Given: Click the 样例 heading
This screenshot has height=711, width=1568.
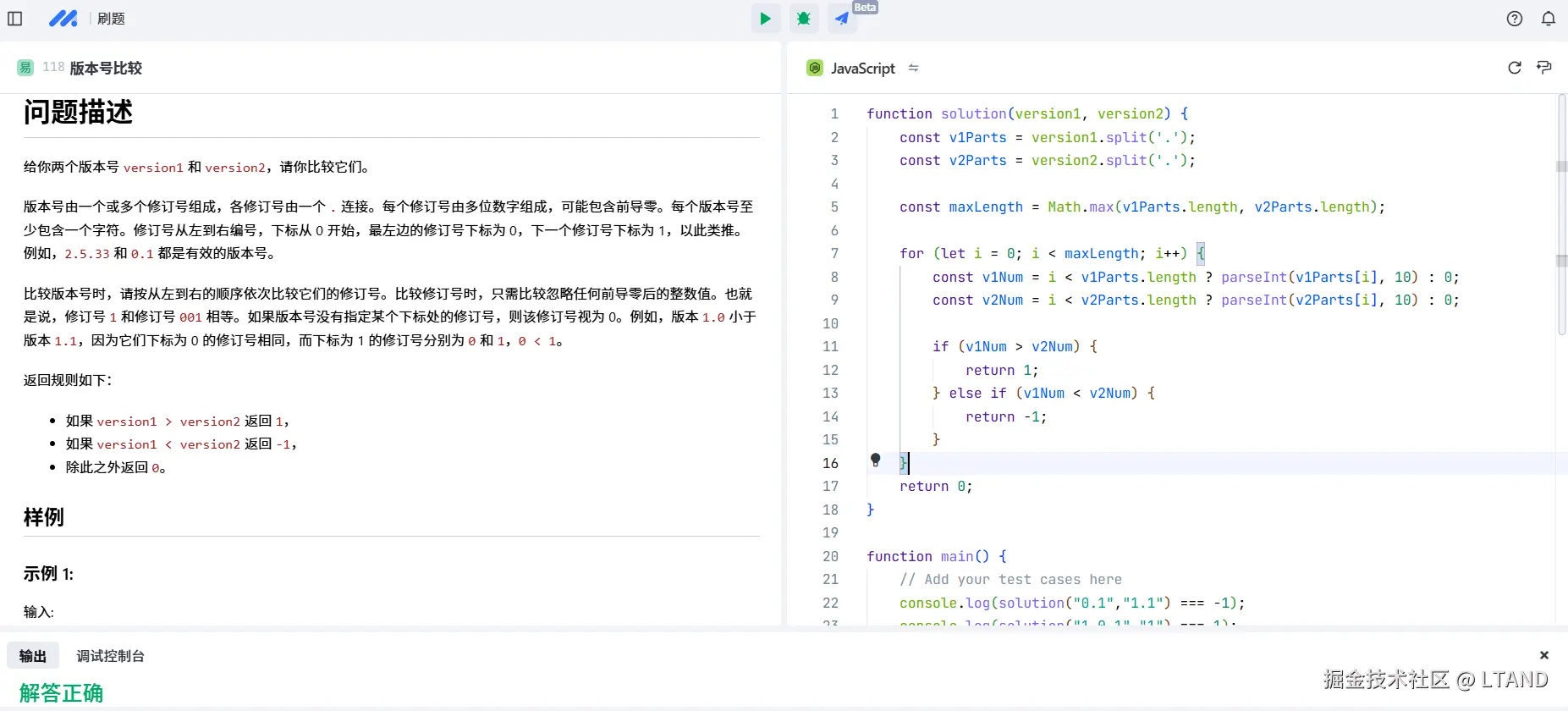Looking at the screenshot, I should pos(44,517).
